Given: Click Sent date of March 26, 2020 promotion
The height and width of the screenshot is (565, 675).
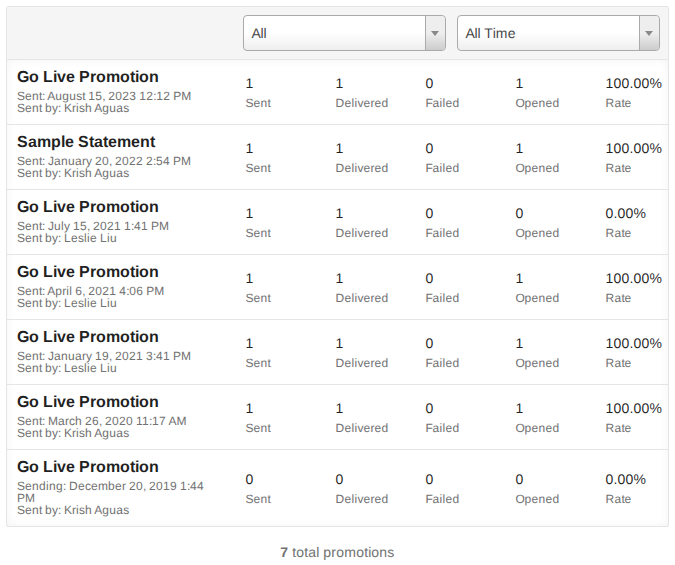Looking at the screenshot, I should pos(102,421).
